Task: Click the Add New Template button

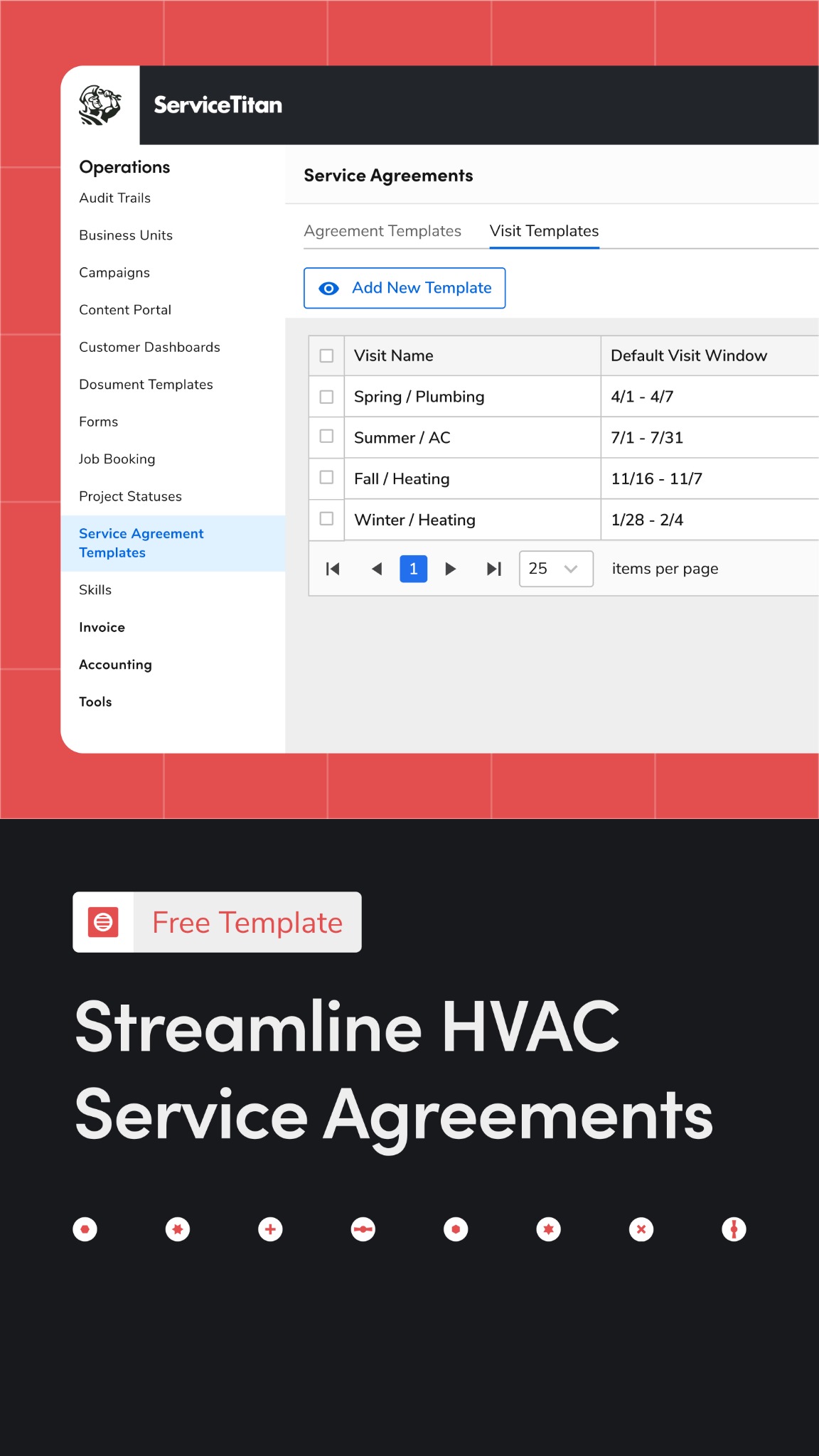Action: [x=405, y=288]
